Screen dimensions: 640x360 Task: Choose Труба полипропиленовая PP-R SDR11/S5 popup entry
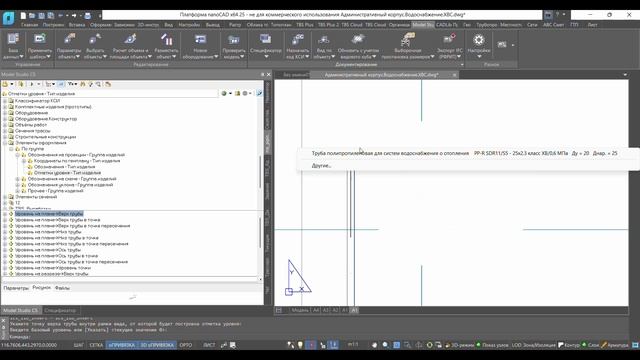click(464, 153)
